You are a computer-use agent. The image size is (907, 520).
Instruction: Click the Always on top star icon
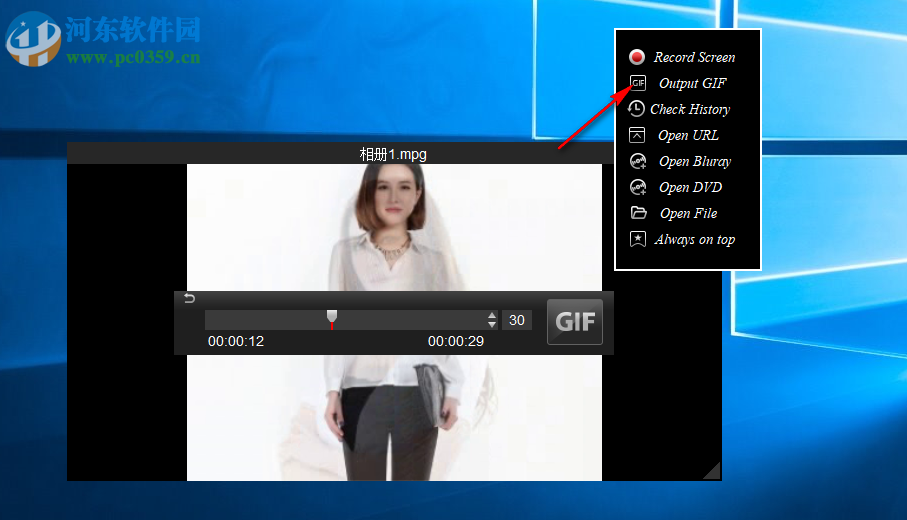click(637, 239)
